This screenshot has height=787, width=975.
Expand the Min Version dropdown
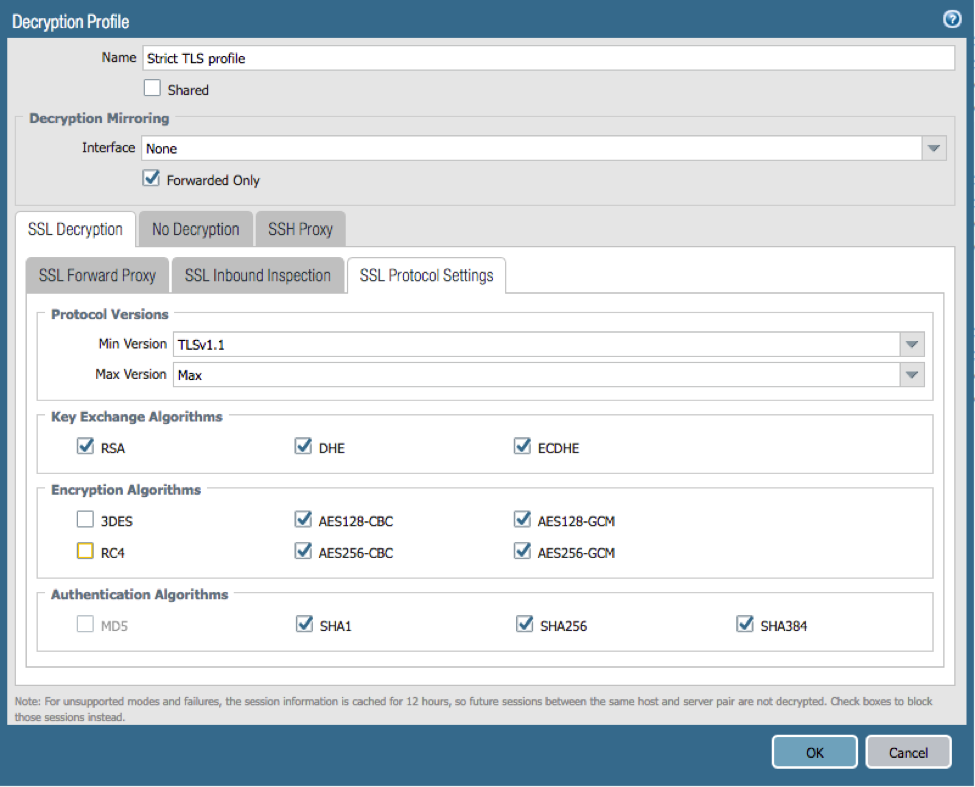911,345
